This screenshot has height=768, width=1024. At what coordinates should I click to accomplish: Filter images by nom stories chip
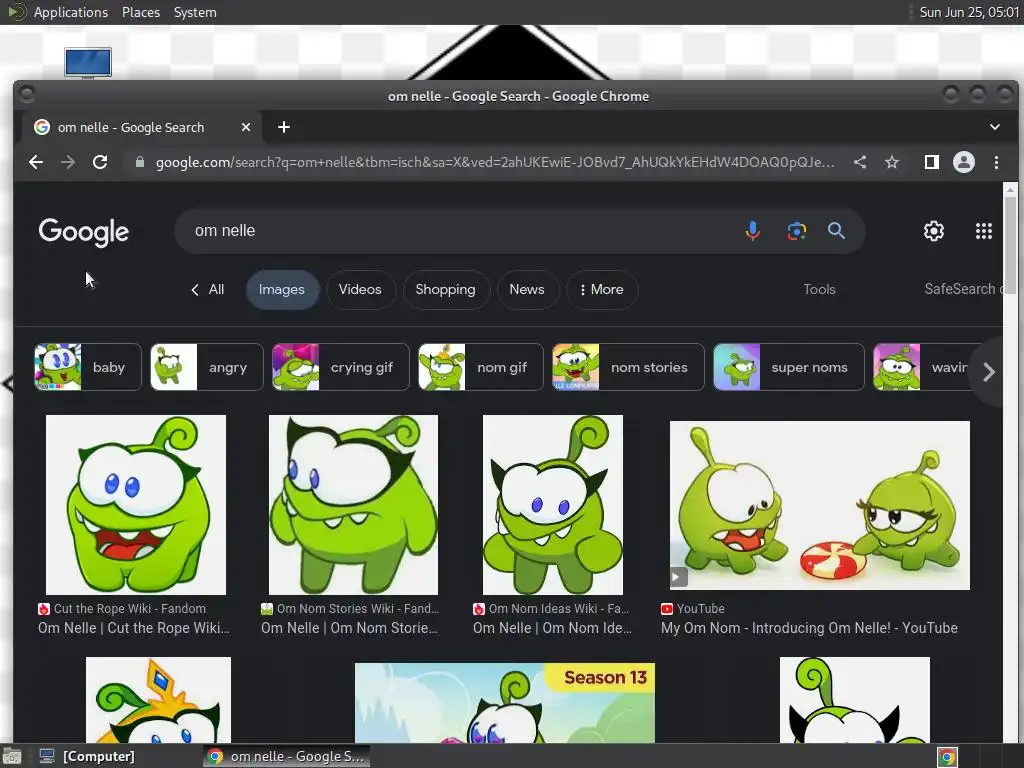coord(628,367)
